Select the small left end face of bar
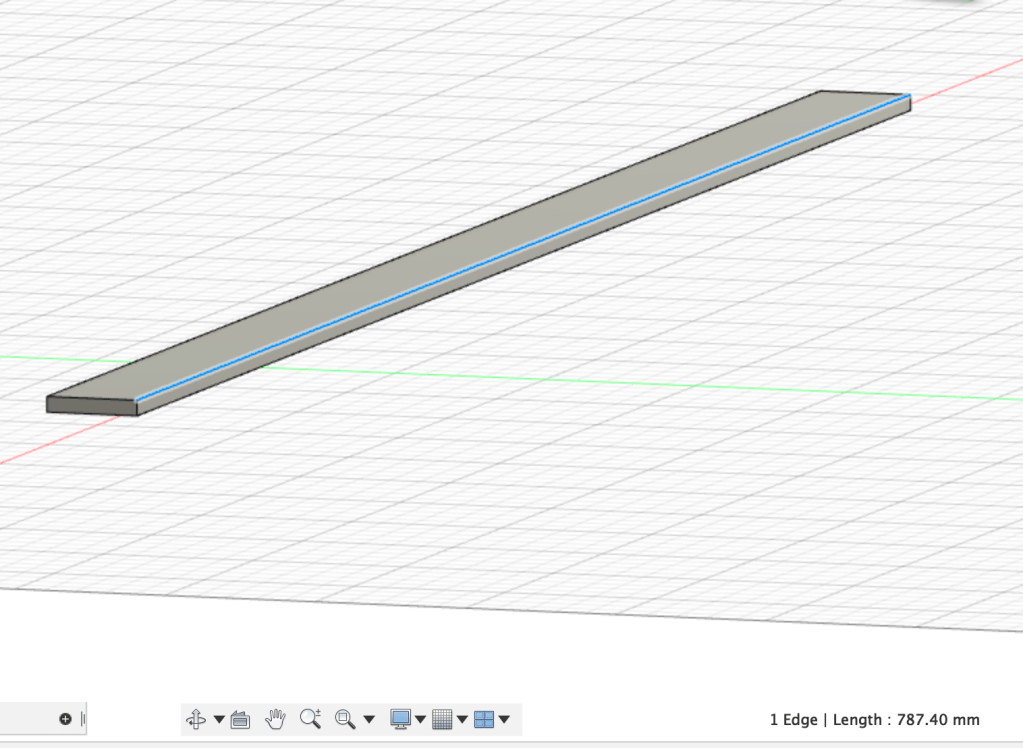 coord(91,405)
